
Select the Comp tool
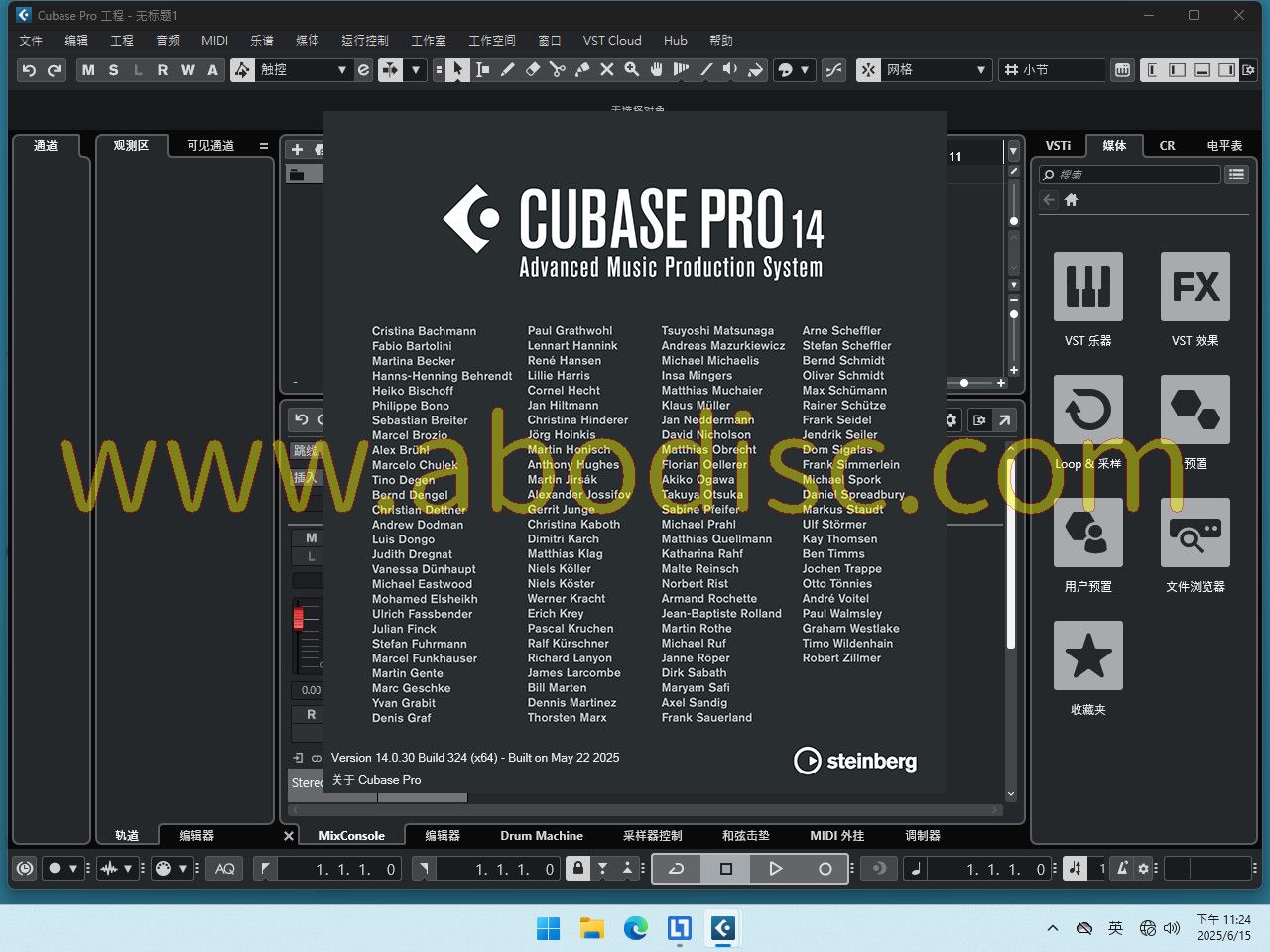coord(681,70)
